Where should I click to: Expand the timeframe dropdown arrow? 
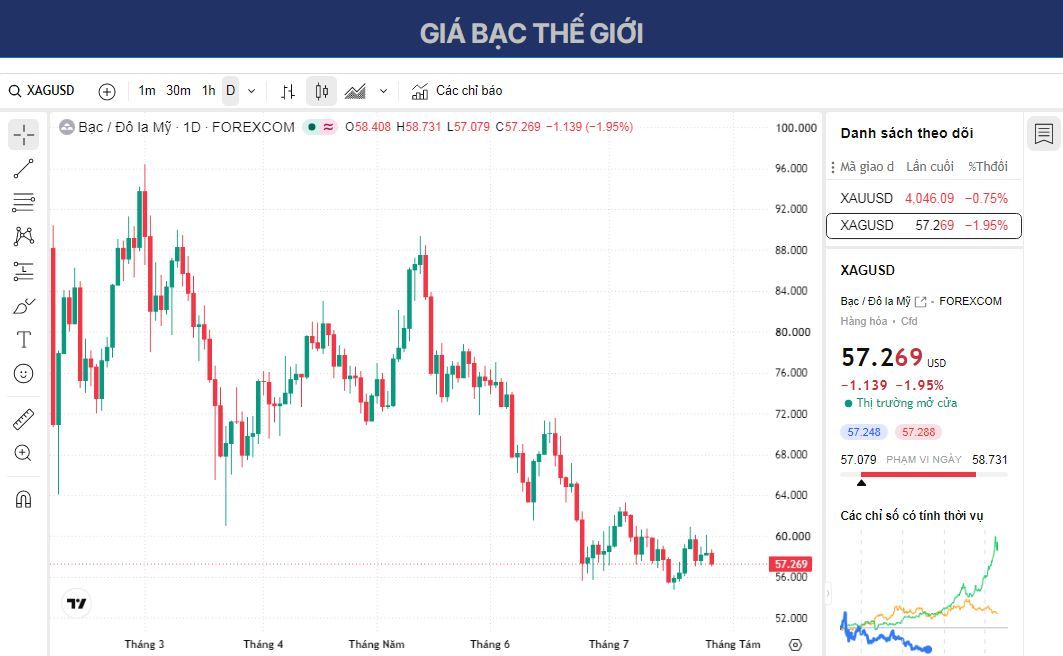252,91
